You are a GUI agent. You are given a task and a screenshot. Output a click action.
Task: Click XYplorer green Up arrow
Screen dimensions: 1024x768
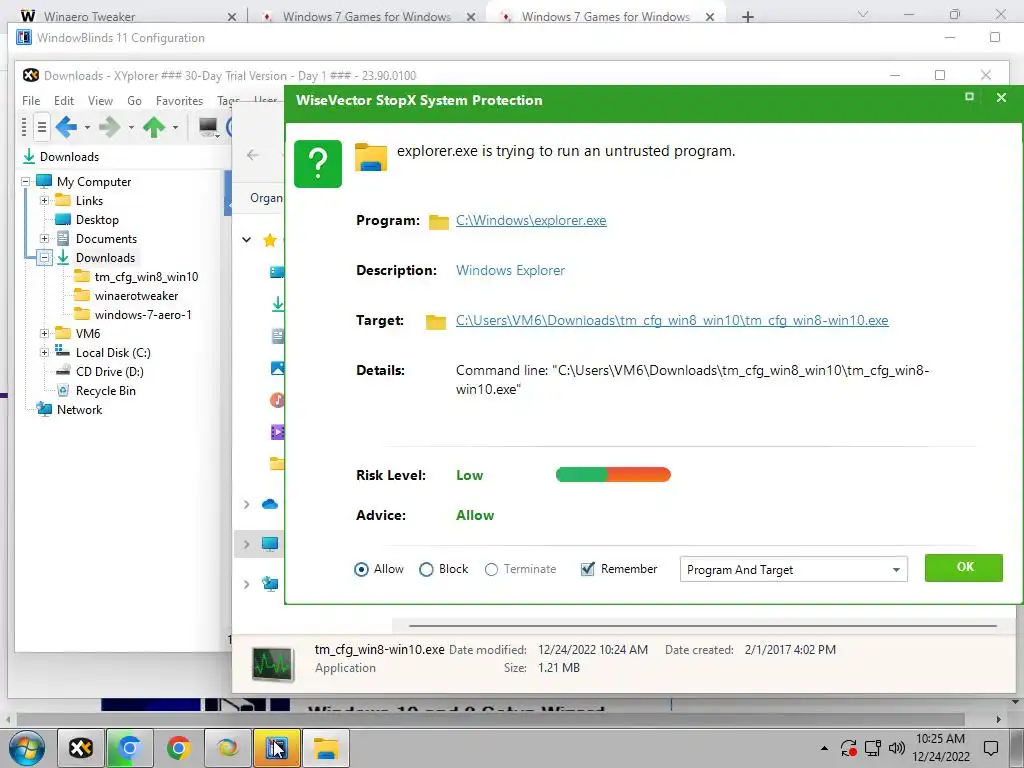(x=154, y=127)
